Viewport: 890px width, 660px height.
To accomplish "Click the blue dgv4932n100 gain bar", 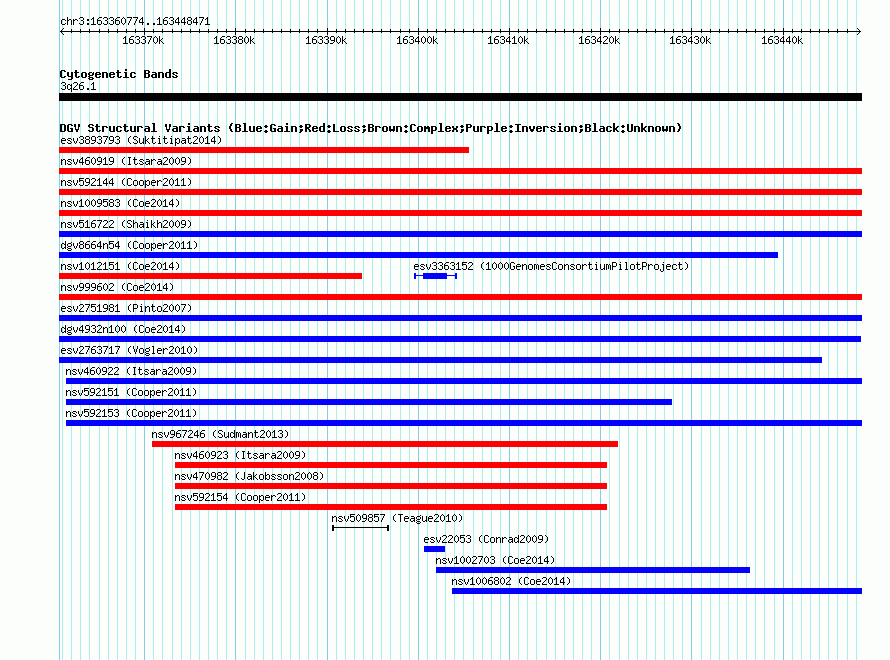I will 460,339.
